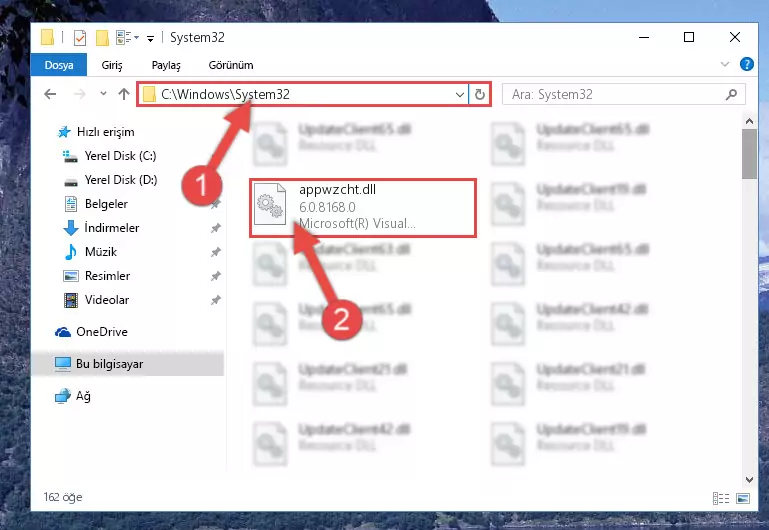The width and height of the screenshot is (769, 530).
Task: Click the appwzcht.dll gear file icon
Action: (x=270, y=204)
